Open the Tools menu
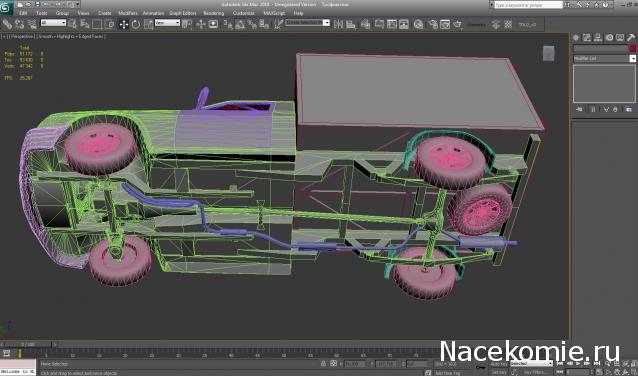This screenshot has width=638, height=376. pyautogui.click(x=42, y=13)
